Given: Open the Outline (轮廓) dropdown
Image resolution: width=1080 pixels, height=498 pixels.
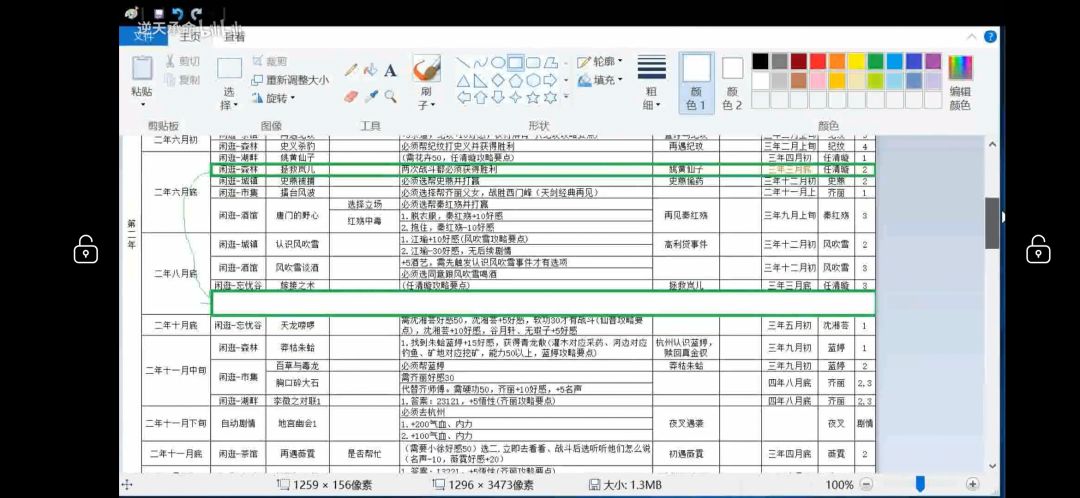Looking at the screenshot, I should 599,61.
